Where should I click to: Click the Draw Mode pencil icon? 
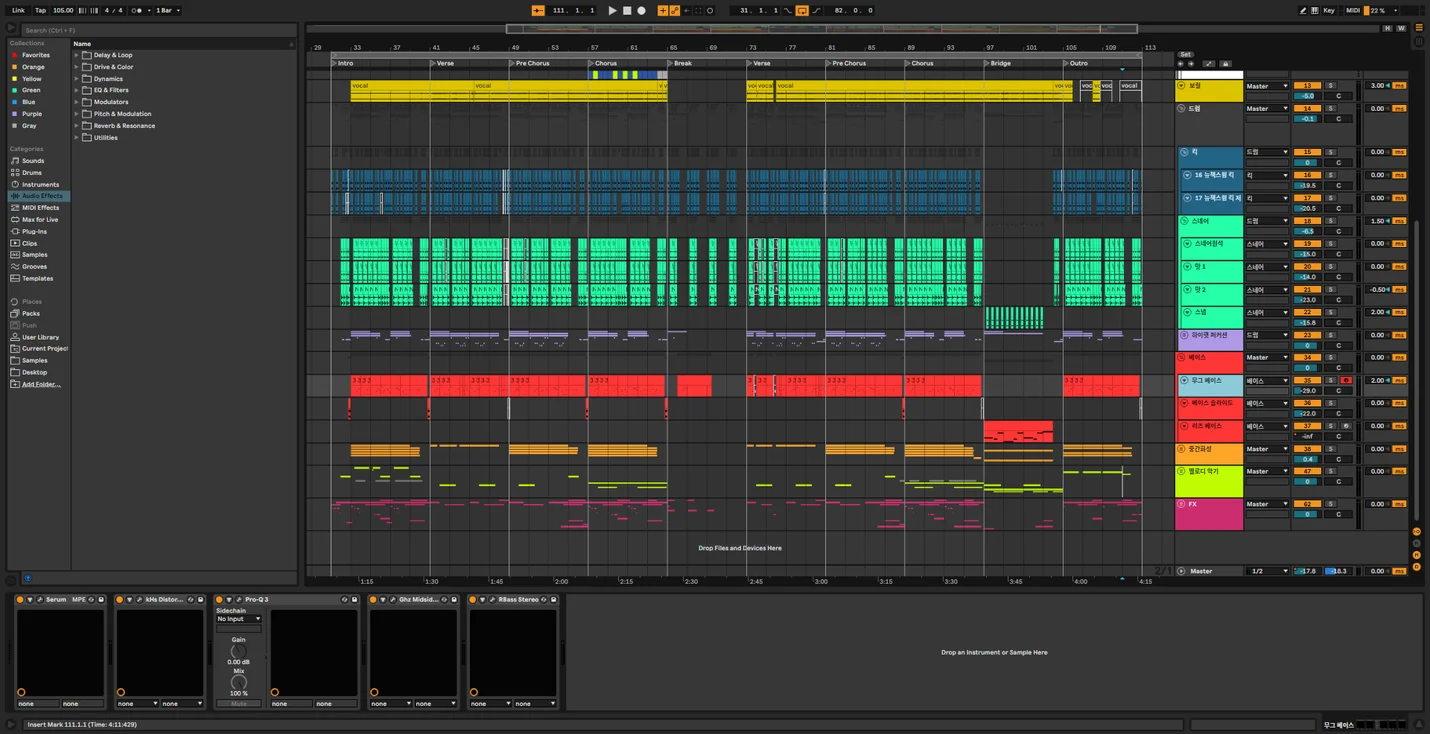coord(1303,10)
